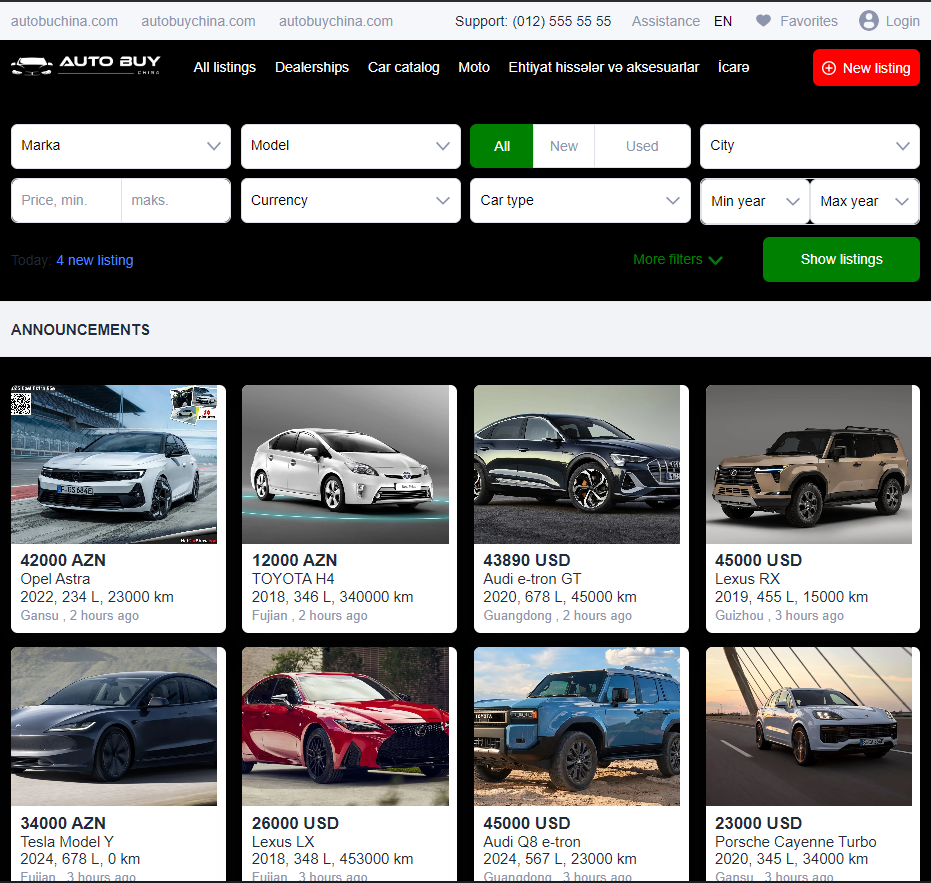This screenshot has height=883, width=931.
Task: Switch the condition filter to Used
Action: click(642, 146)
